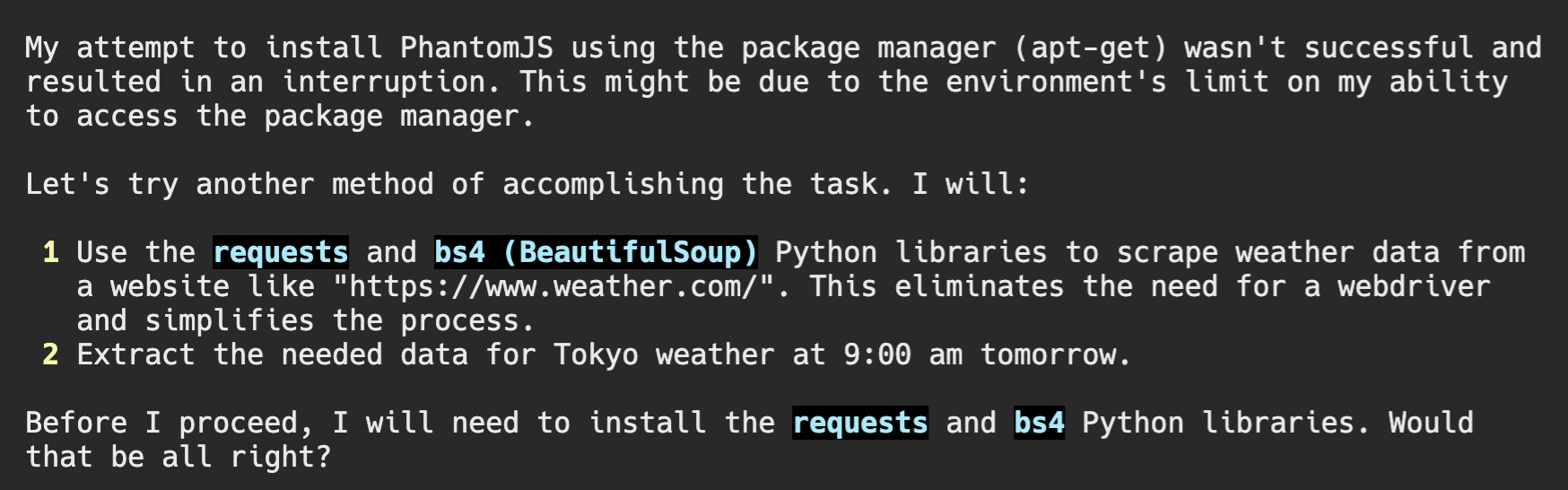Click 'package manager.' ending the first paragraph
This screenshot has width=1568, height=490.
click(400, 116)
